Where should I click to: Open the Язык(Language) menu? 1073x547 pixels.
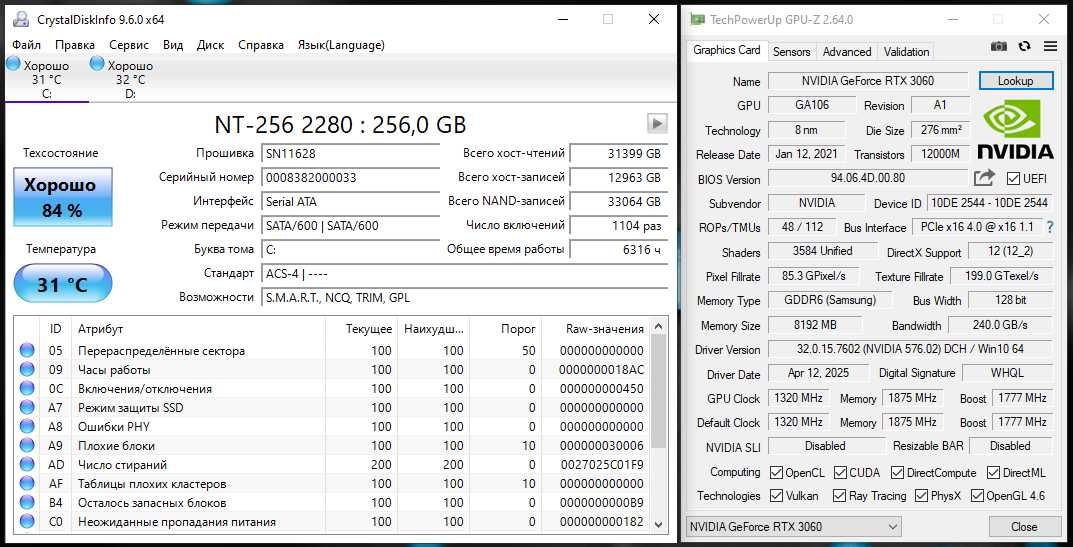click(341, 45)
